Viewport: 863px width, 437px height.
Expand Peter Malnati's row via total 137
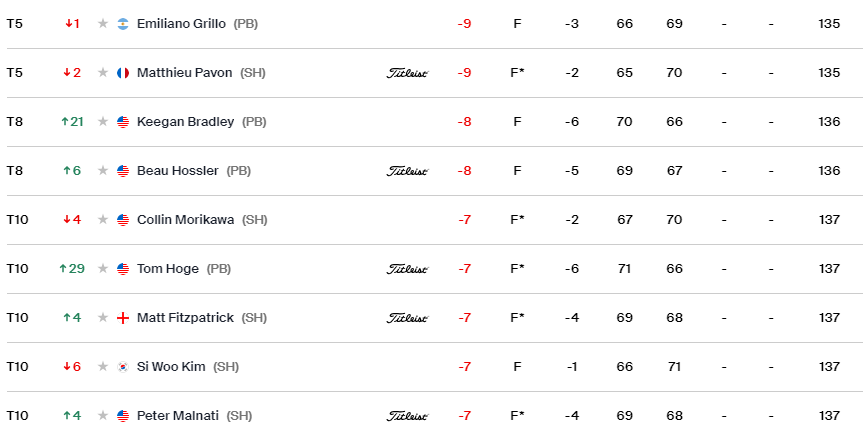click(x=829, y=416)
